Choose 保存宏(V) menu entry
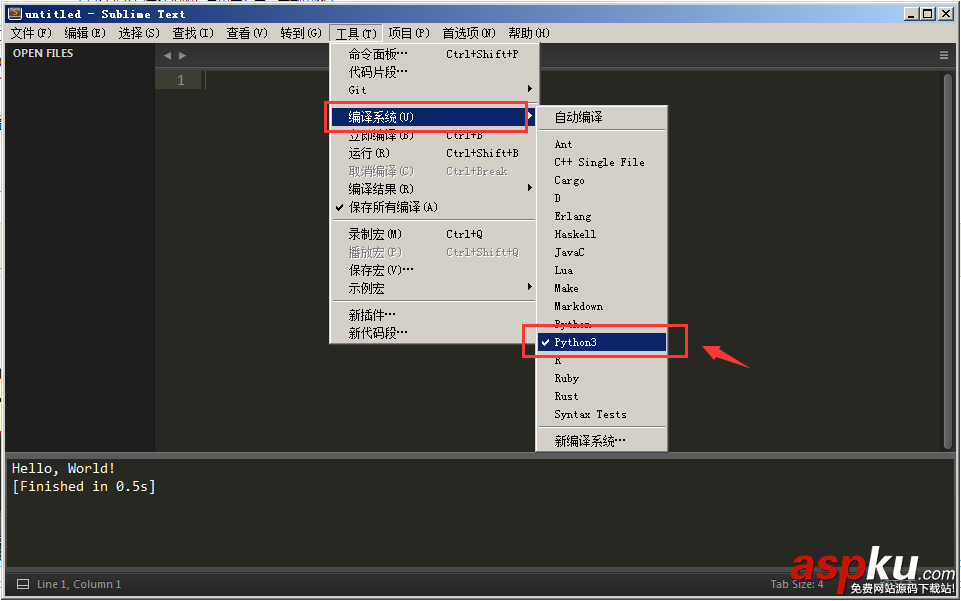This screenshot has height=601, width=961. tap(433, 270)
